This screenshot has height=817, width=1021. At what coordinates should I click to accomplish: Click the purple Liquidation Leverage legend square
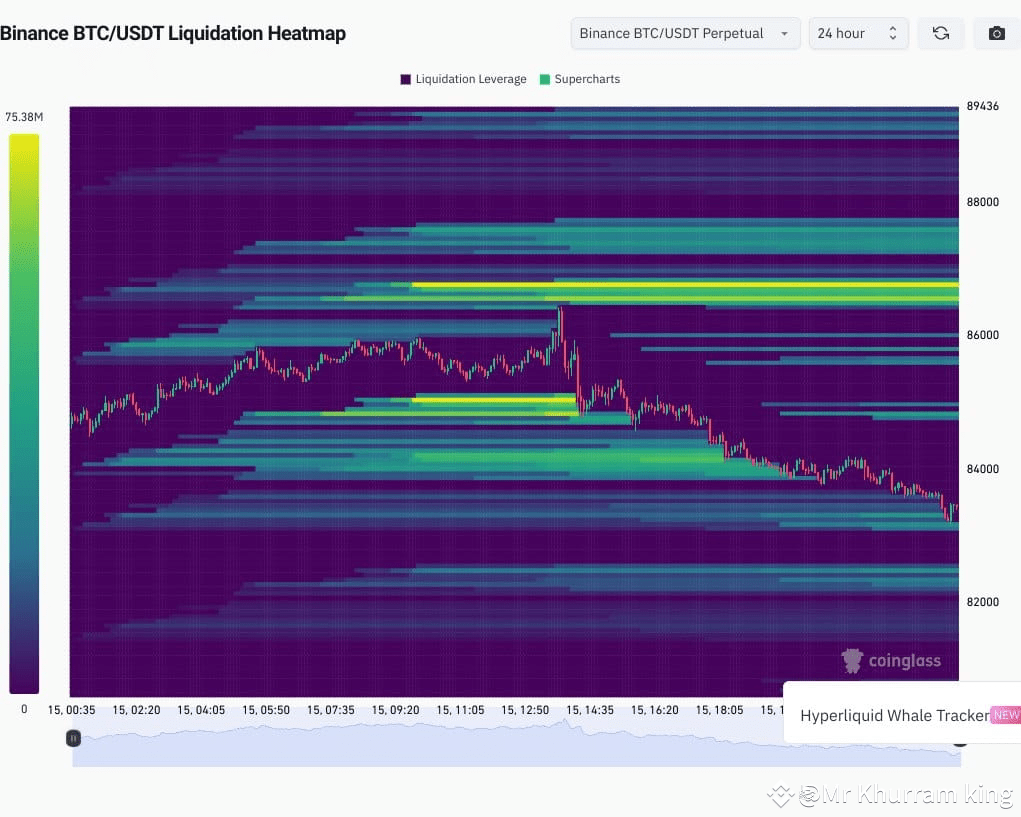click(405, 78)
